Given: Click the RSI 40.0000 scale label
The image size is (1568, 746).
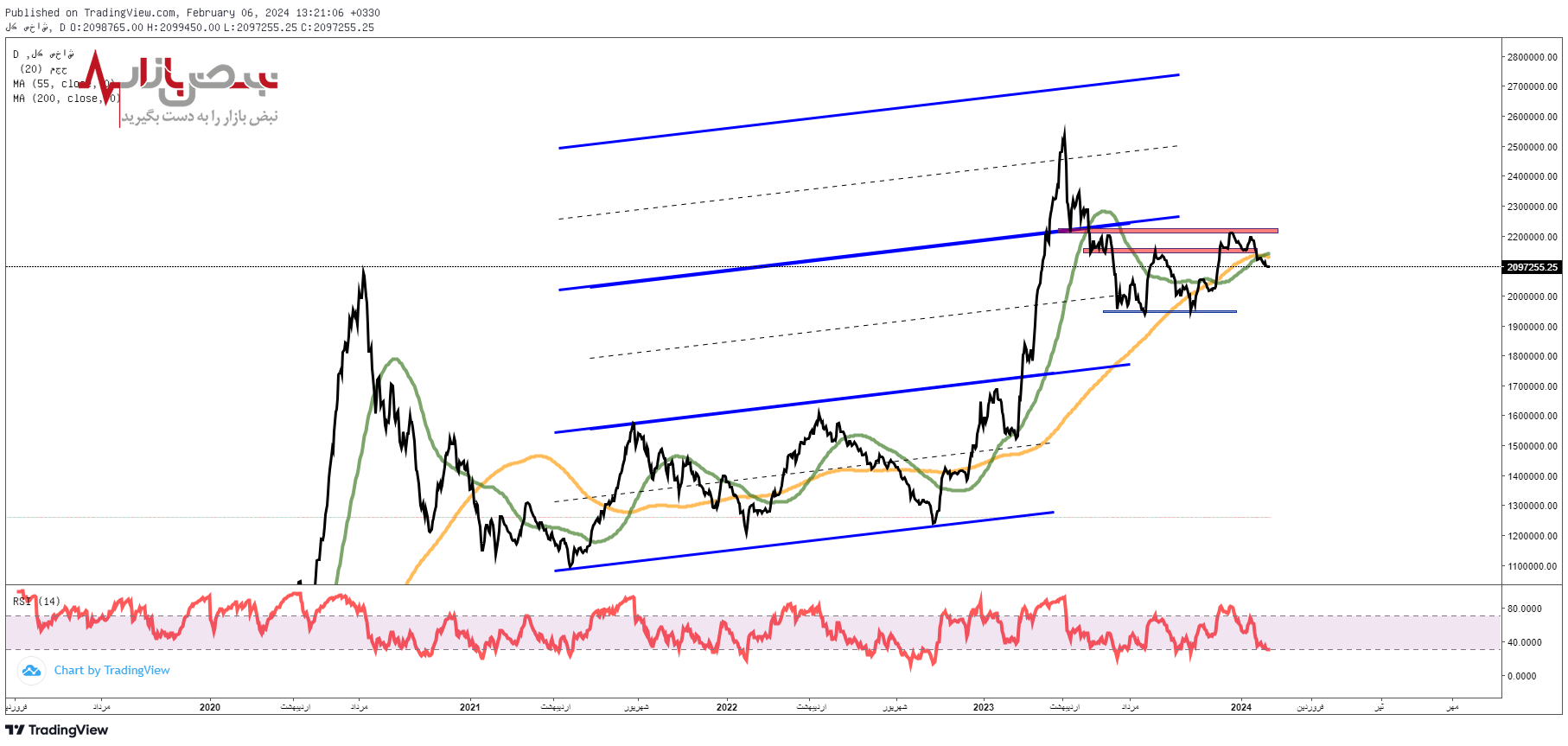Looking at the screenshot, I should click(1524, 642).
